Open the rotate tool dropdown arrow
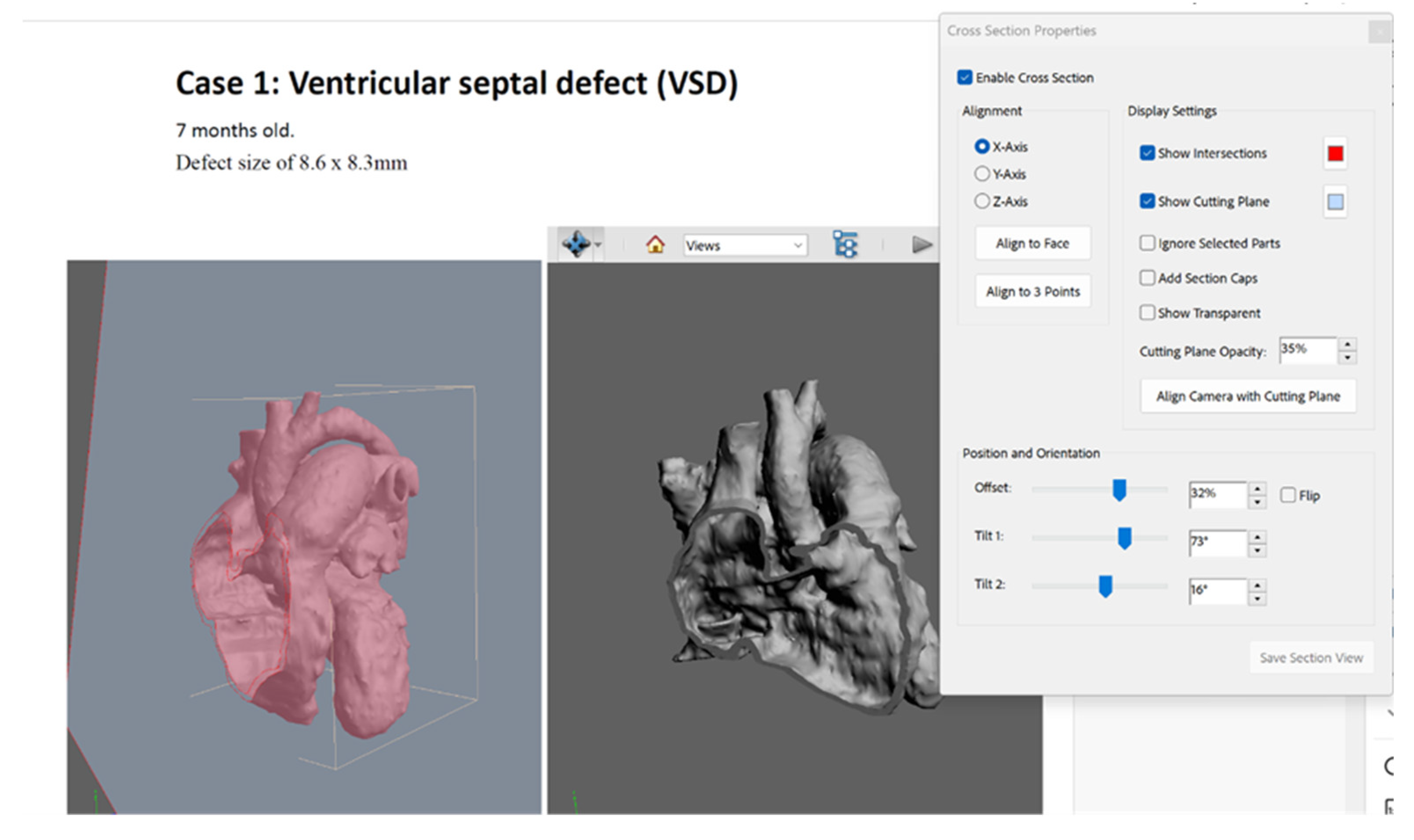The image size is (1414, 840). (x=598, y=245)
